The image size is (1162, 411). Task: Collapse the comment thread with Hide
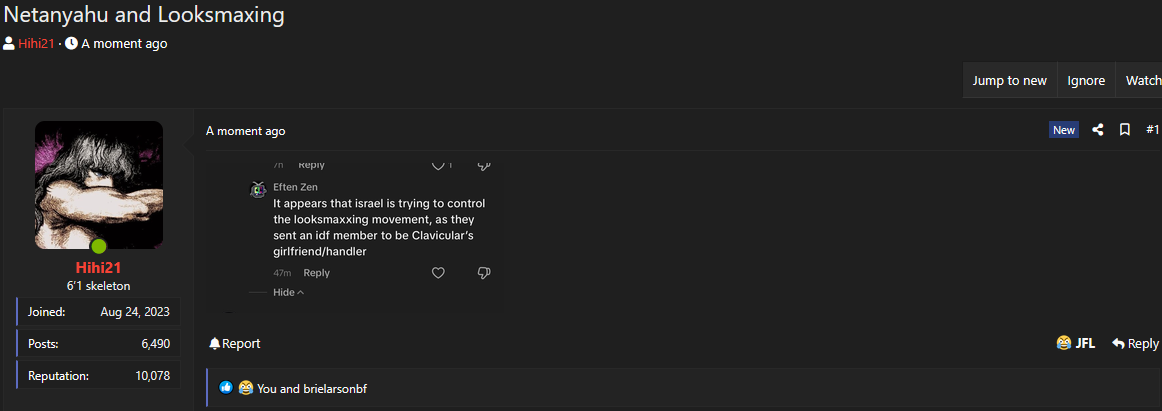pyautogui.click(x=288, y=293)
